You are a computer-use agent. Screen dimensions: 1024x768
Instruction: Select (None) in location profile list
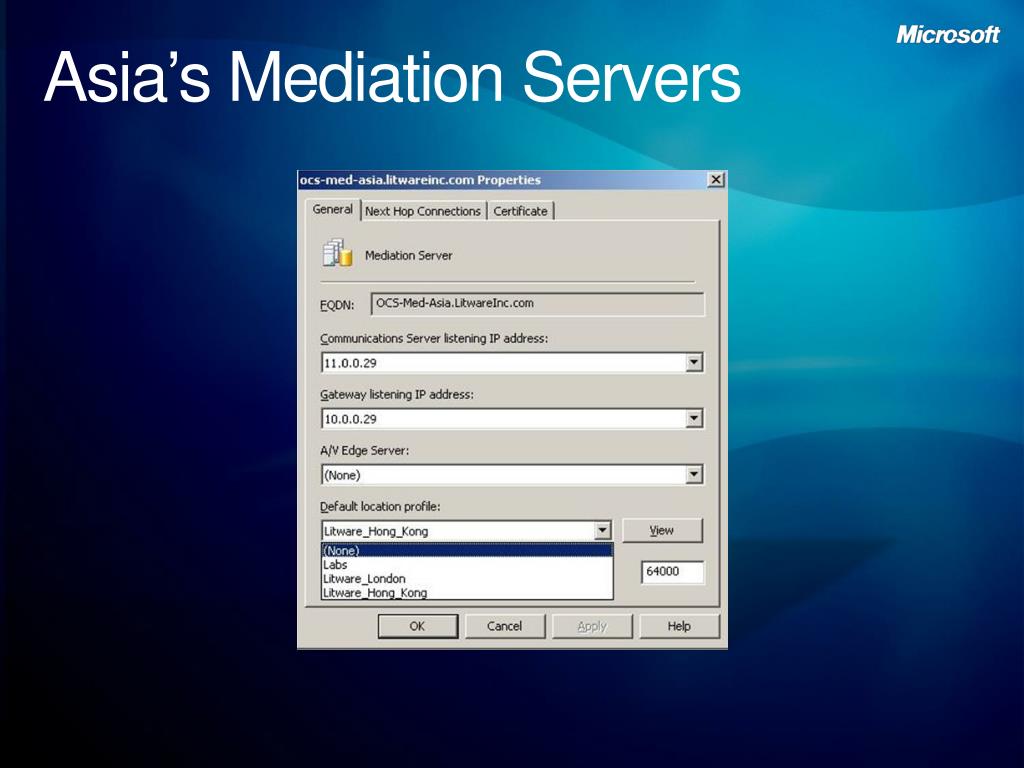pos(468,551)
